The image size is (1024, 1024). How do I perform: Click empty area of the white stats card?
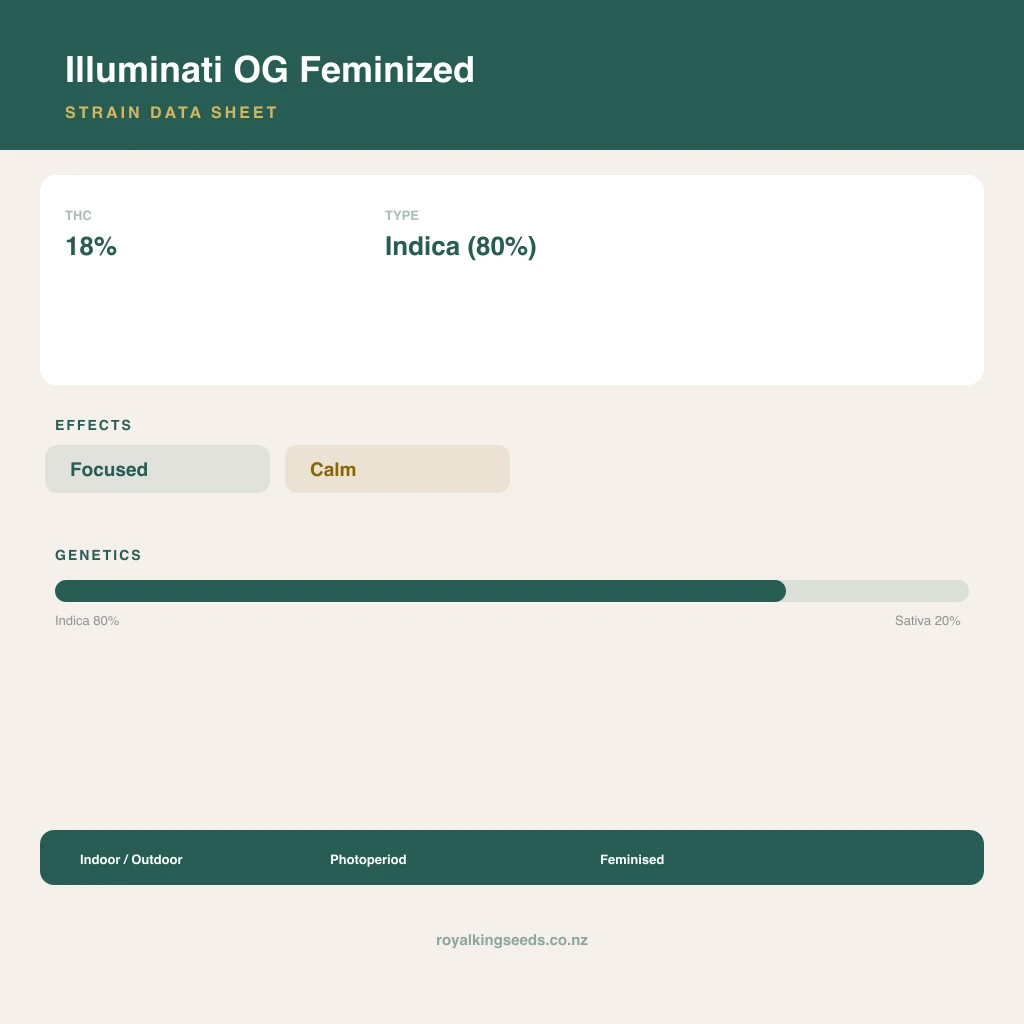click(751, 313)
